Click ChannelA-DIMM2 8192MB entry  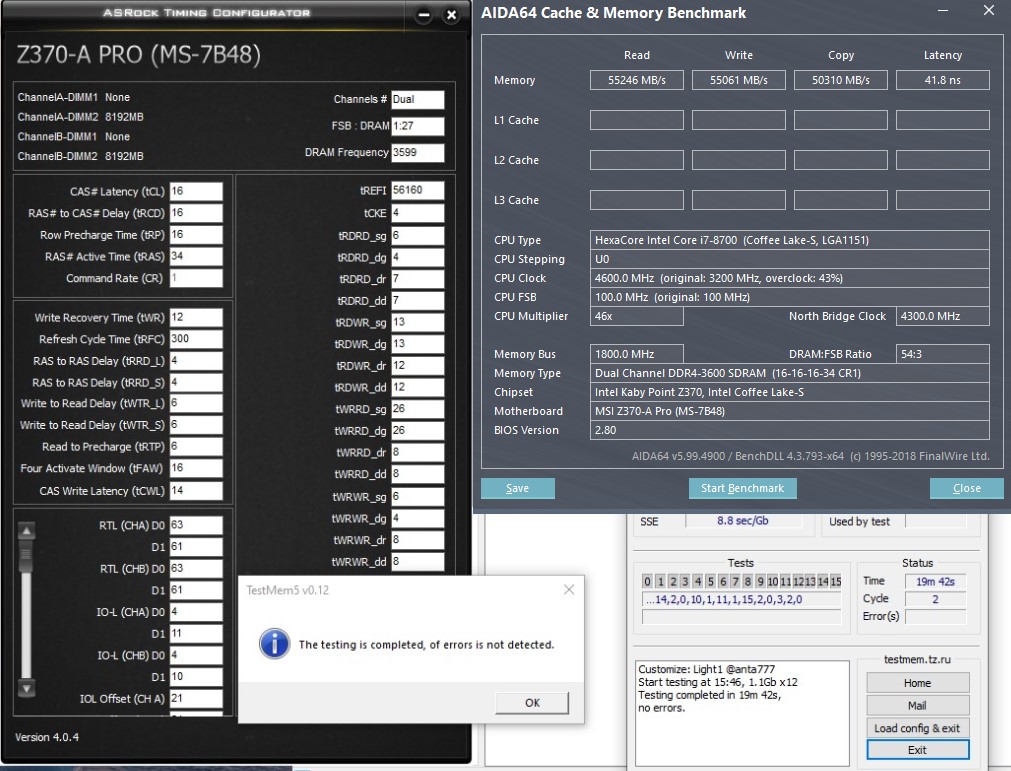[81, 117]
